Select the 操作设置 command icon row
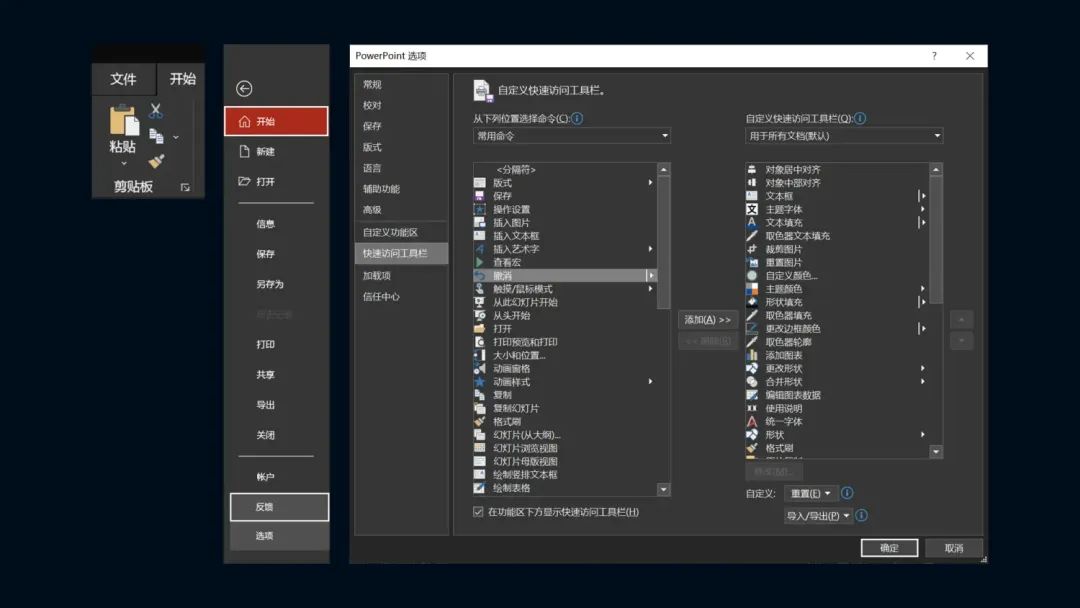Image resolution: width=1080 pixels, height=608 pixels. tap(565, 209)
